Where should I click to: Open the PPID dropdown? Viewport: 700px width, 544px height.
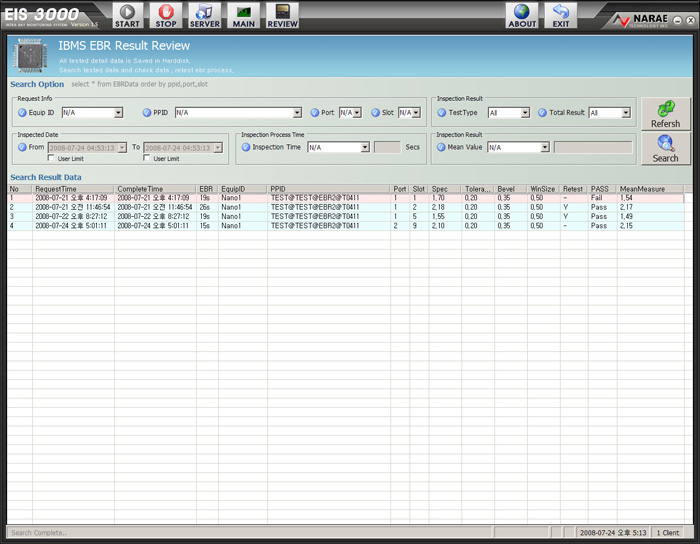[297, 113]
